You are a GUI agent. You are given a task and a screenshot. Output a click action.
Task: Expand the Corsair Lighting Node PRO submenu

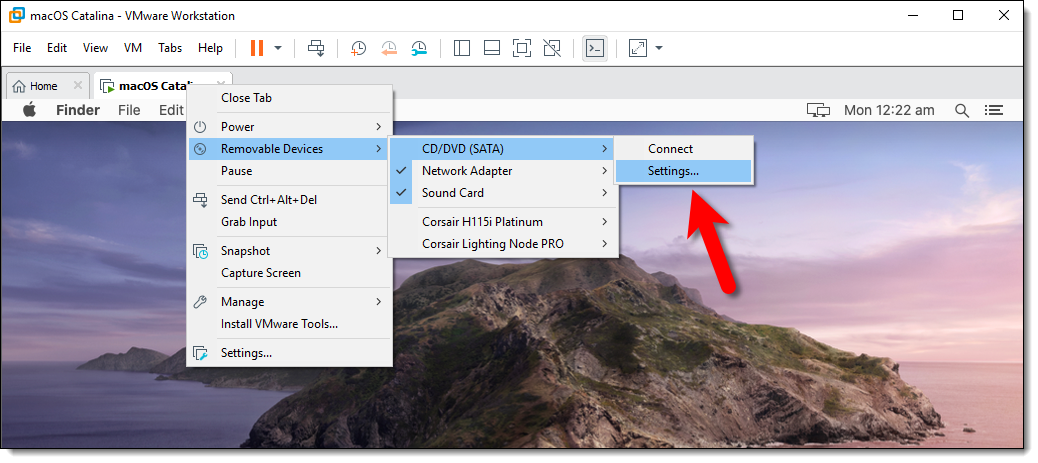[x=503, y=244]
